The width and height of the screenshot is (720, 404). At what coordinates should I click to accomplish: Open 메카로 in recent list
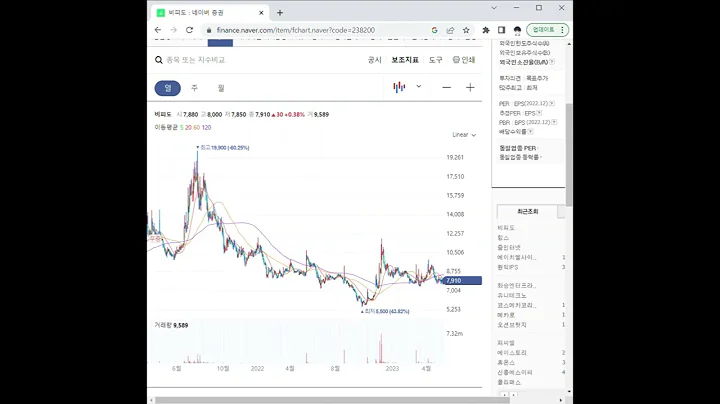(506, 315)
